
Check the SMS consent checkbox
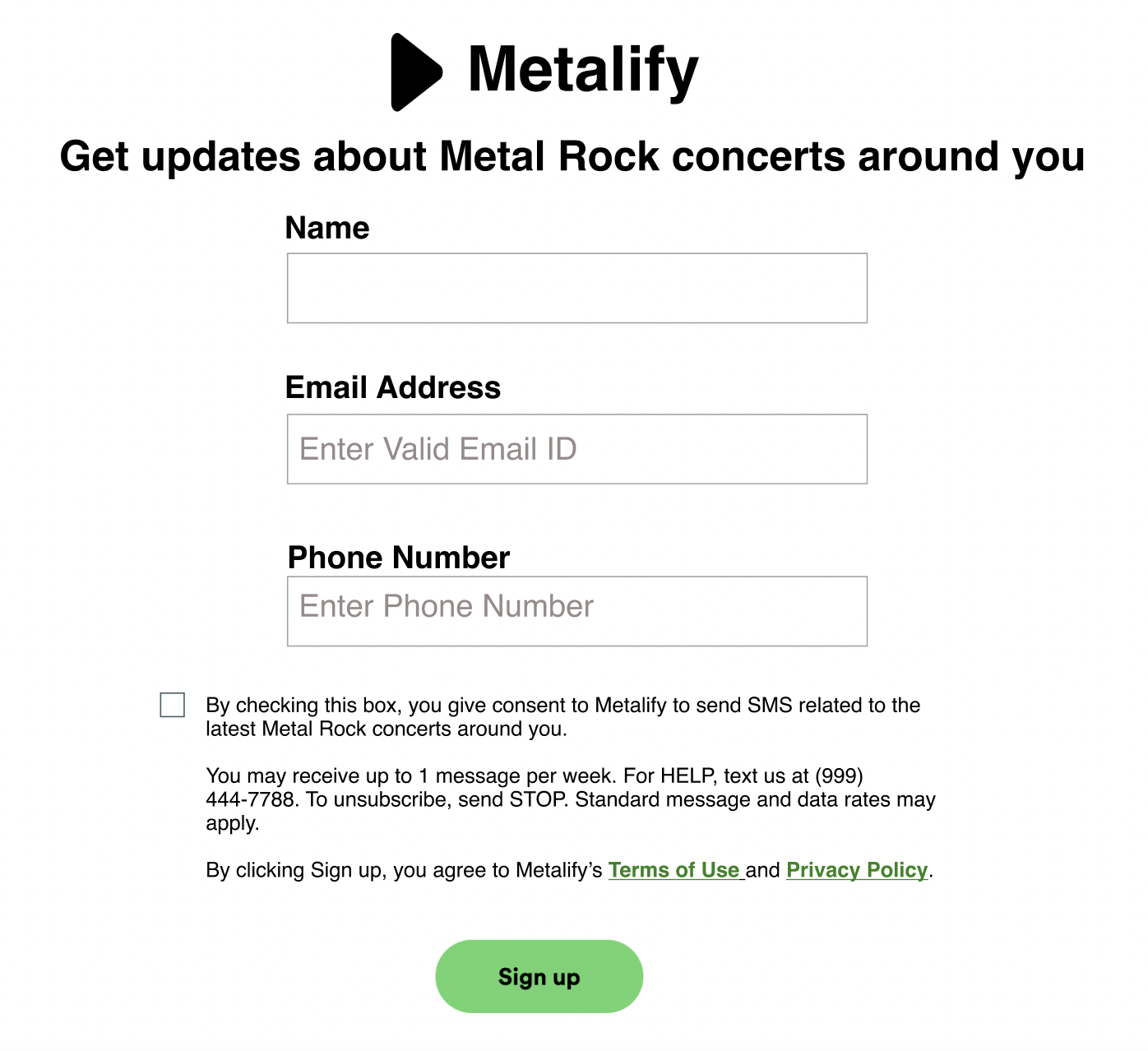pos(173,705)
